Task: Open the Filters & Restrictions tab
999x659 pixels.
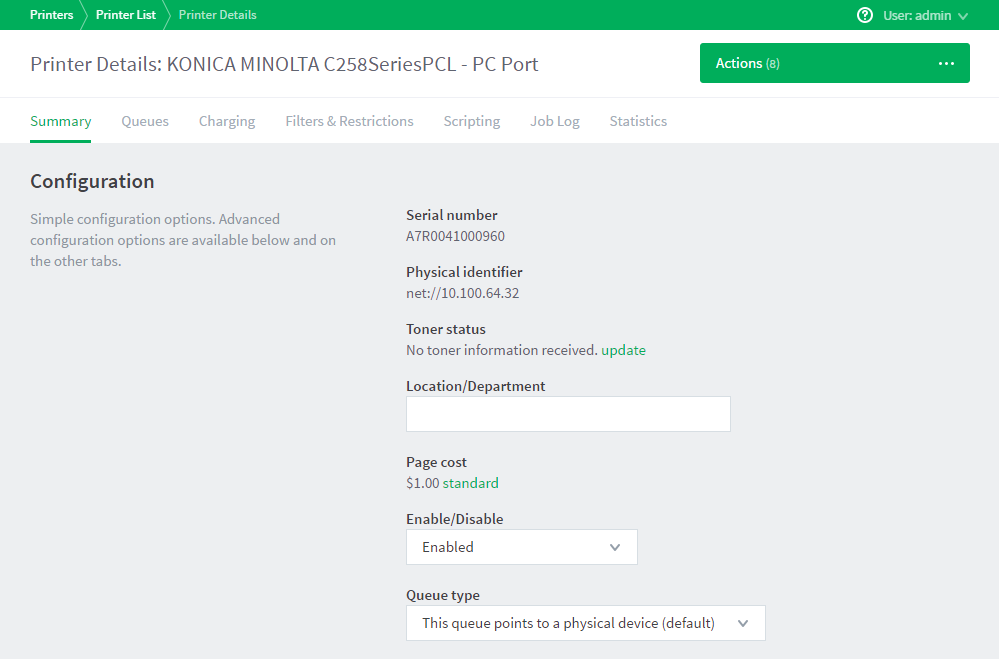Action: [349, 121]
